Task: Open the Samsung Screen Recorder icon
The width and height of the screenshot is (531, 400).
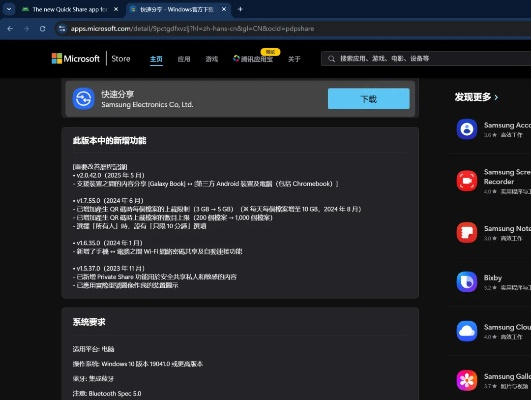Action: tap(467, 180)
